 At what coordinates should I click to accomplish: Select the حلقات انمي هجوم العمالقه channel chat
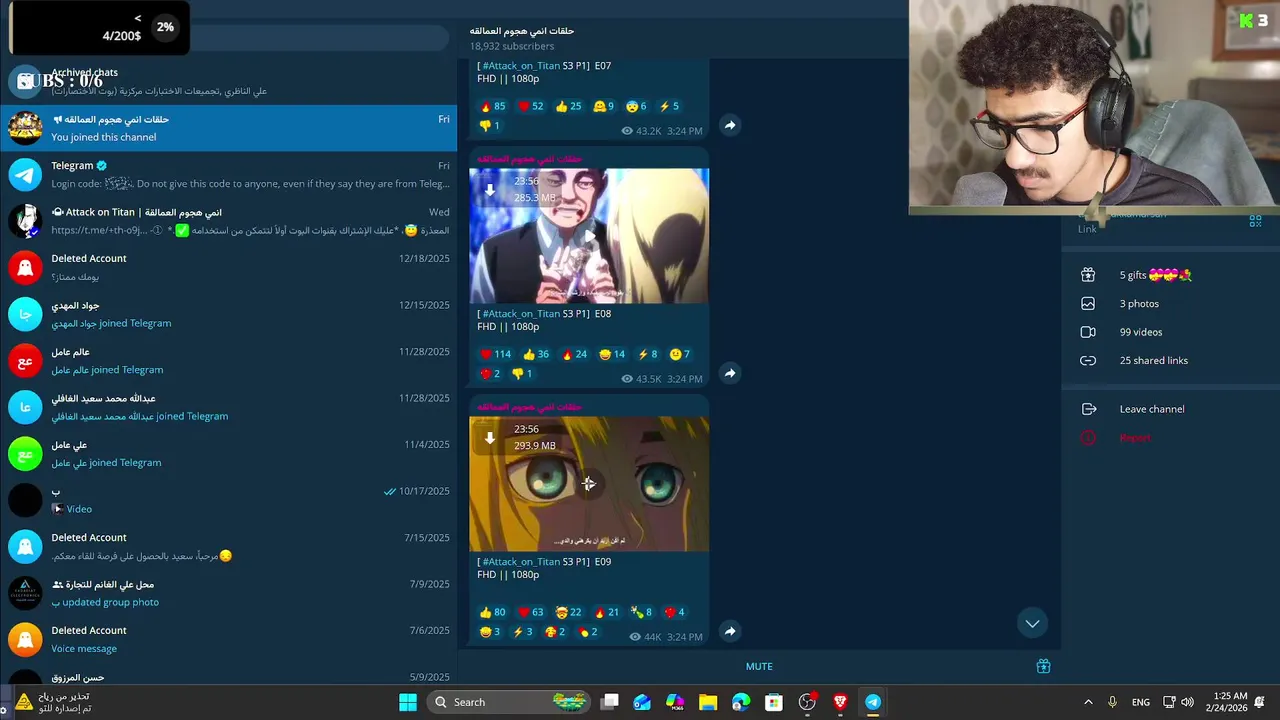(228, 128)
